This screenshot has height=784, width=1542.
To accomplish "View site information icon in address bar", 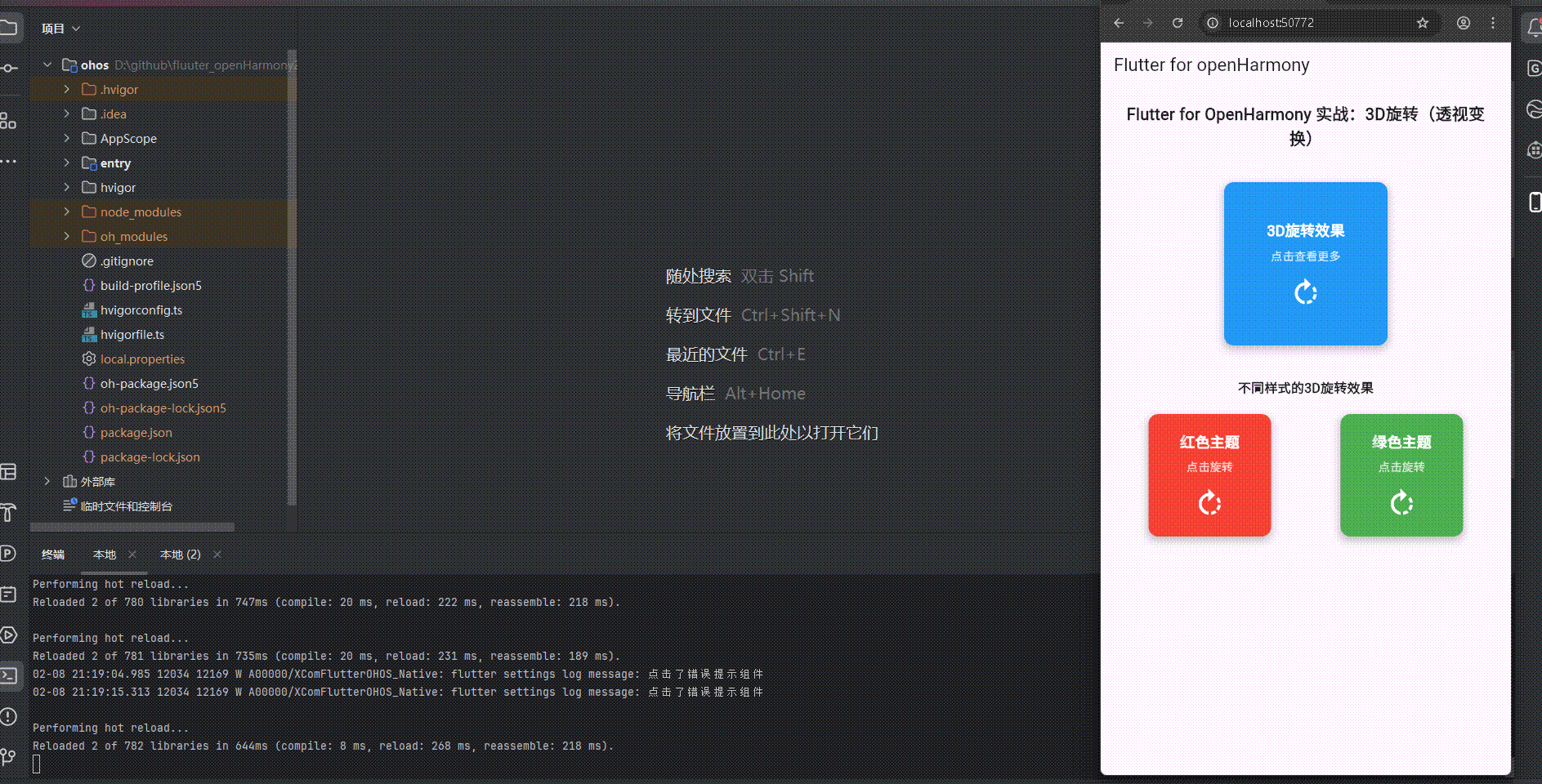I will (x=1213, y=23).
